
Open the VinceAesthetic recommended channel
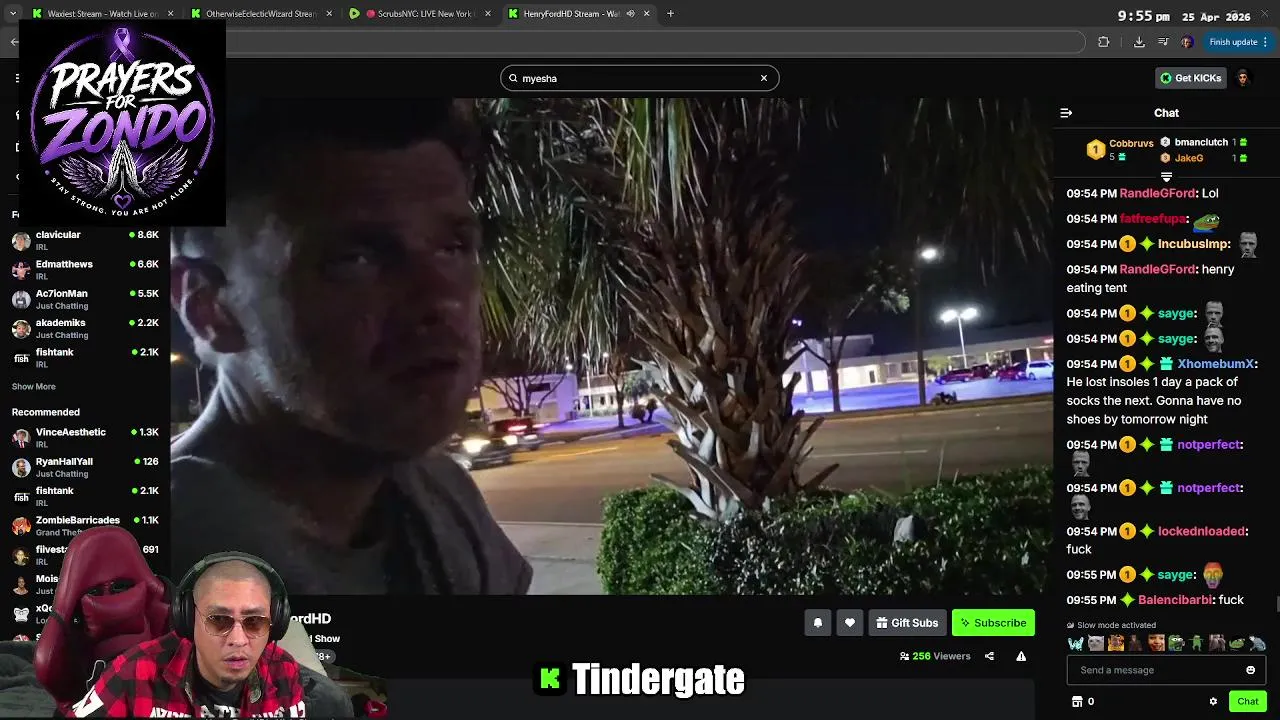point(85,438)
